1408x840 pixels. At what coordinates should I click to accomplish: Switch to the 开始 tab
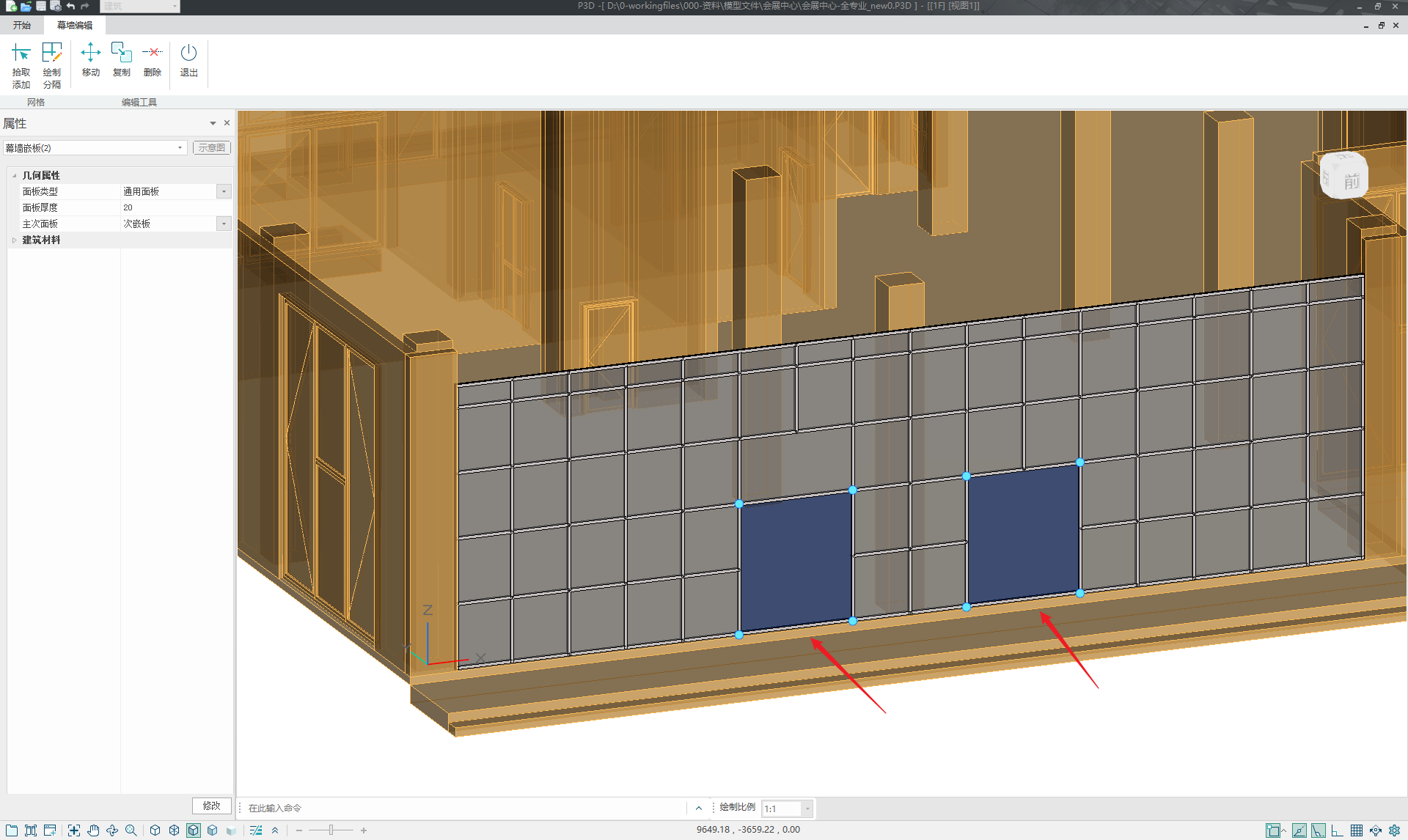[22, 25]
